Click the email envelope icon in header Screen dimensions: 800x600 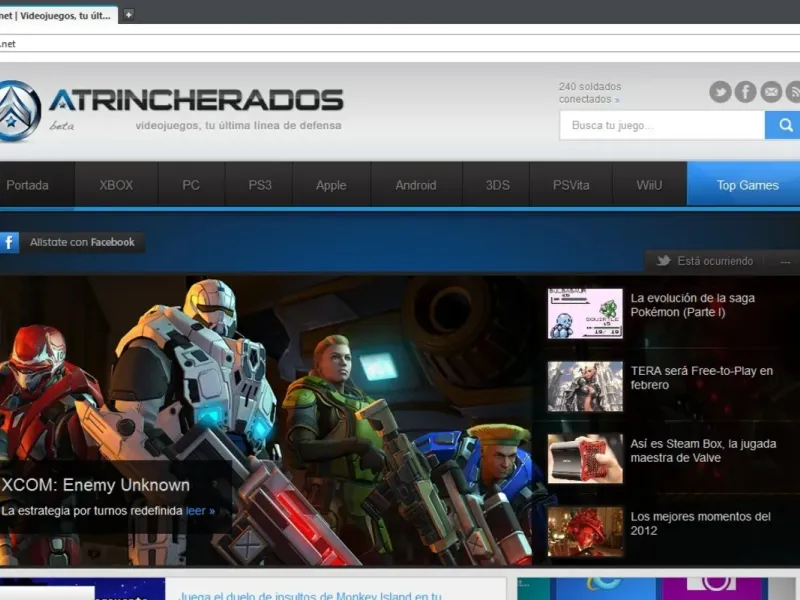(771, 92)
